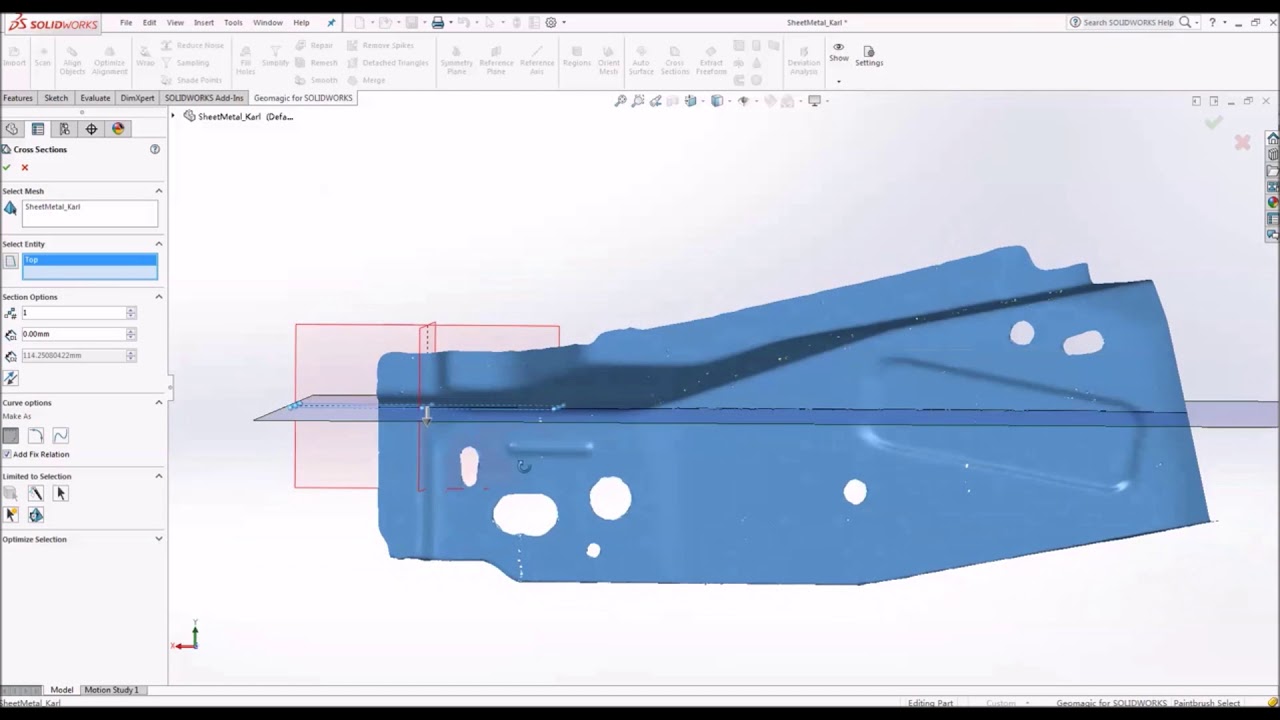Click the number of sections field
Image resolution: width=1280 pixels, height=720 pixels.
[x=73, y=313]
